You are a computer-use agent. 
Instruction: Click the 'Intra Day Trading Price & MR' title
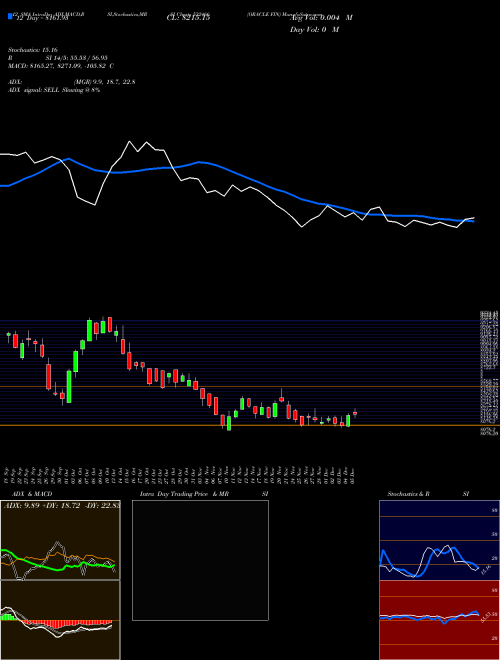pyautogui.click(x=184, y=494)
